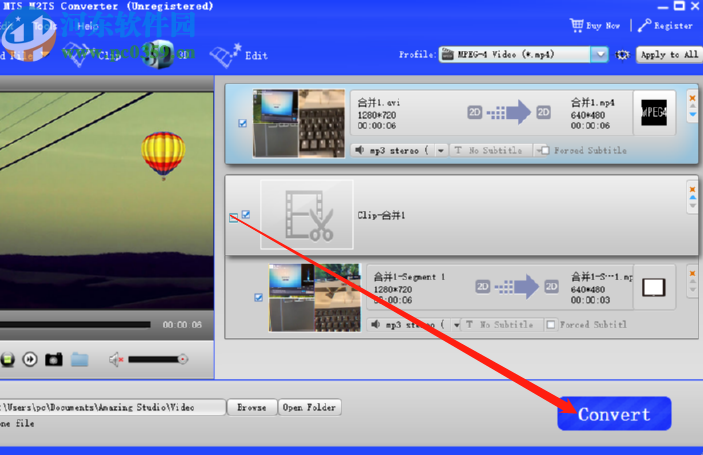
Task: Maximize the converter window
Action: pyautogui.click(x=679, y=6)
